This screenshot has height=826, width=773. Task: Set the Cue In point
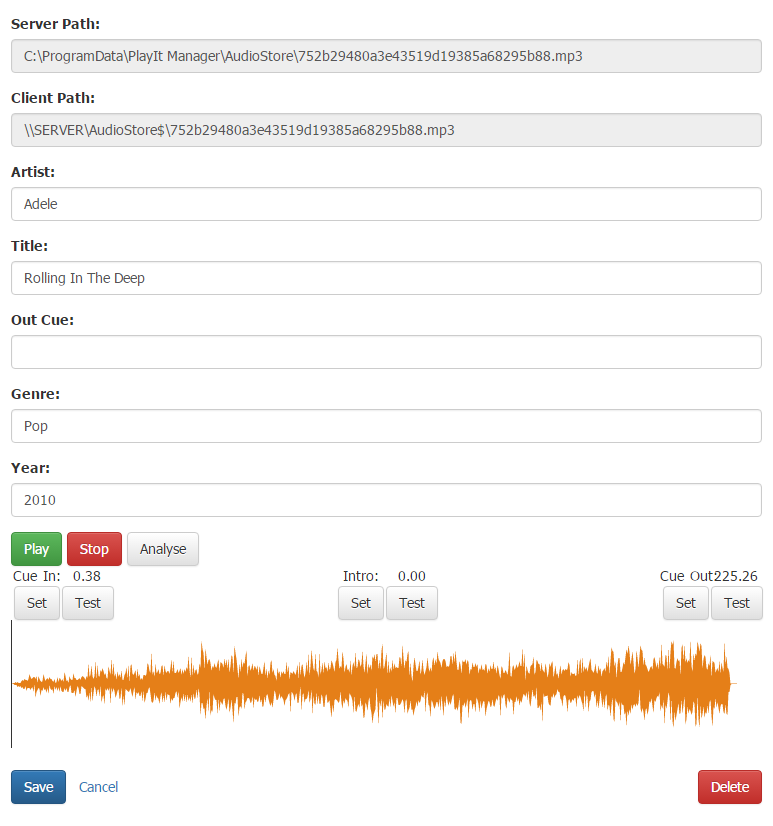click(36, 603)
